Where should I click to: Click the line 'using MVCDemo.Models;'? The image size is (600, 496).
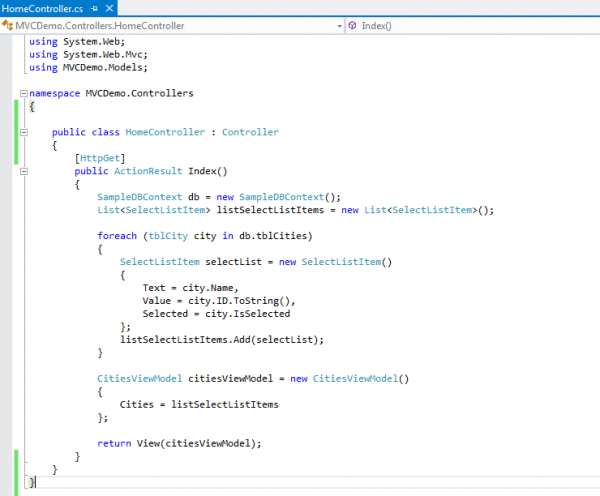(x=88, y=67)
